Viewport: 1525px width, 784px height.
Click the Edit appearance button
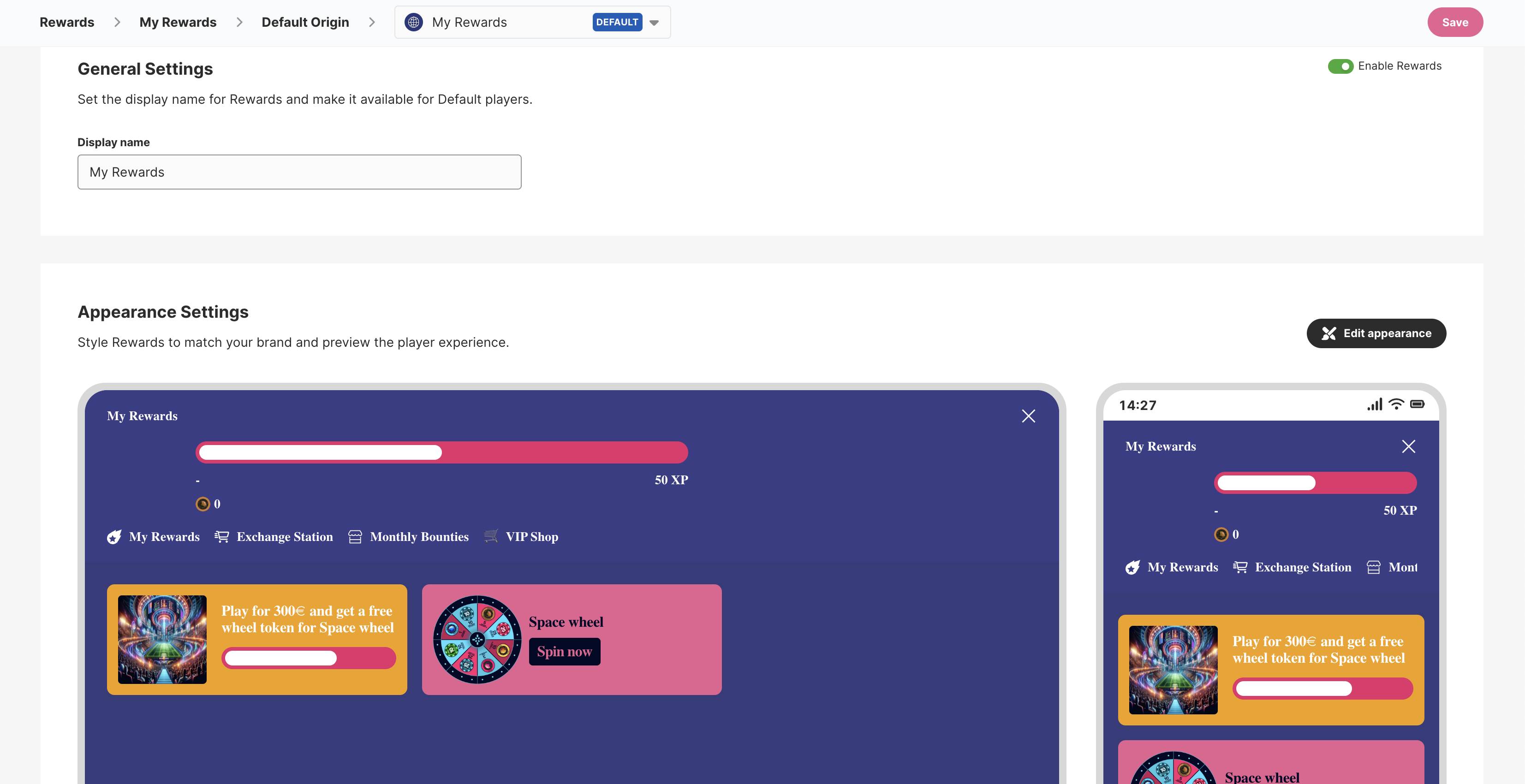pyautogui.click(x=1376, y=333)
